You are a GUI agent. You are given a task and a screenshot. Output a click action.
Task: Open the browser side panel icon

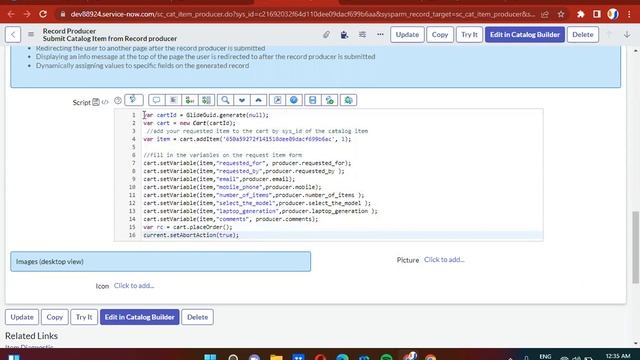[x=597, y=14]
